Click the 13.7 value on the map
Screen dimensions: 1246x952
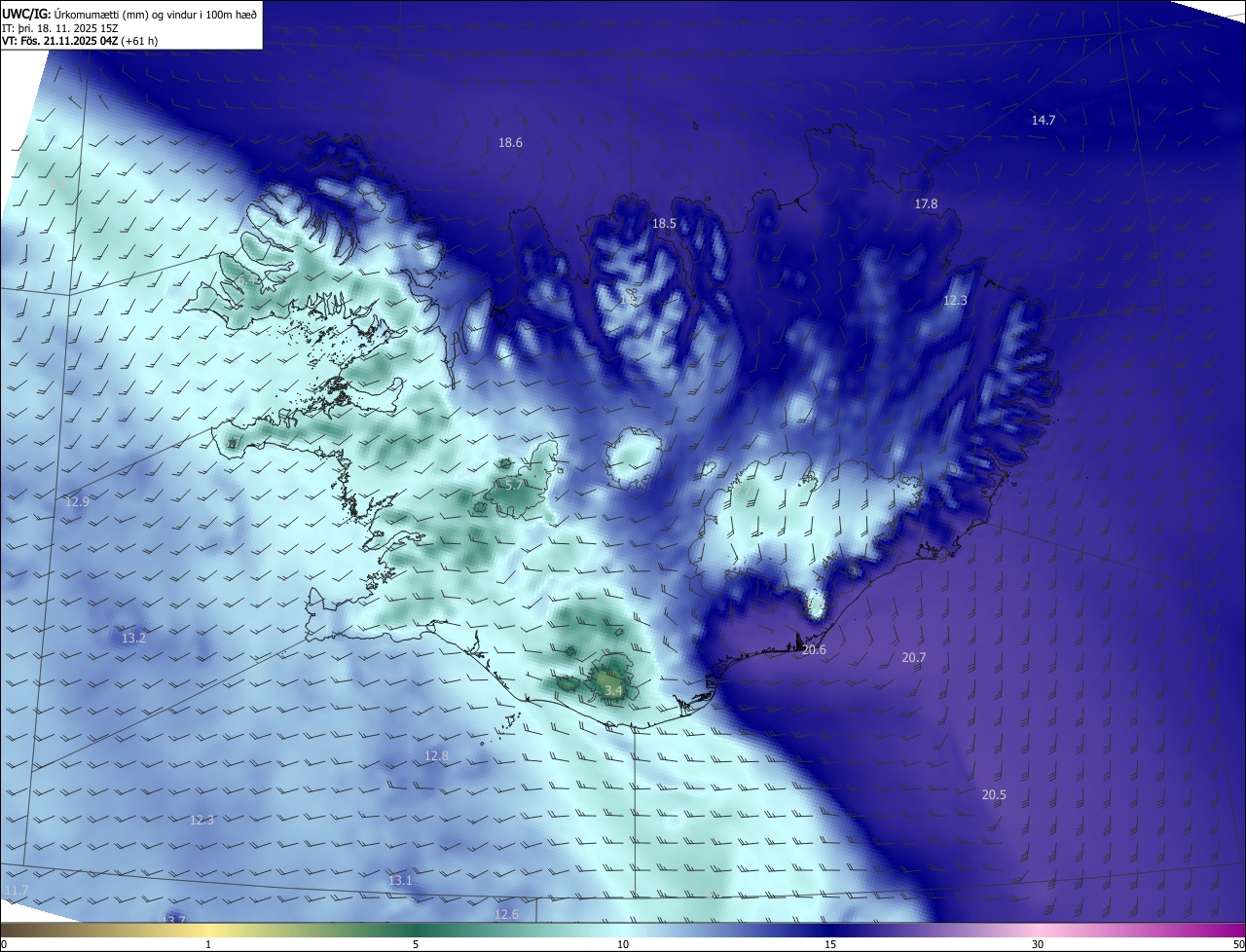[x=172, y=919]
